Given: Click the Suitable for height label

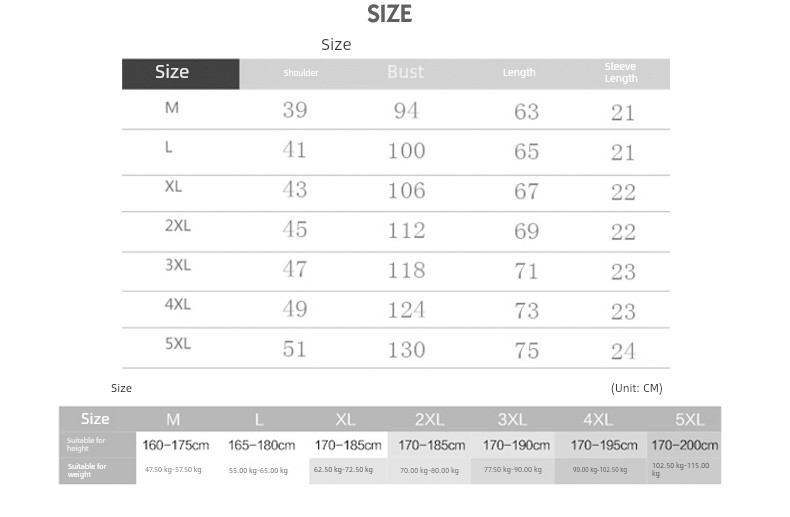Looking at the screenshot, I should point(86,444).
